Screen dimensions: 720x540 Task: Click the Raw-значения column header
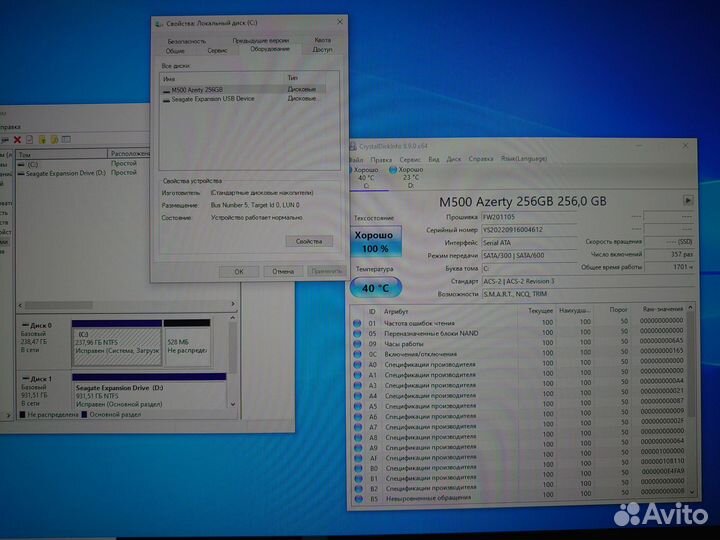[662, 309]
